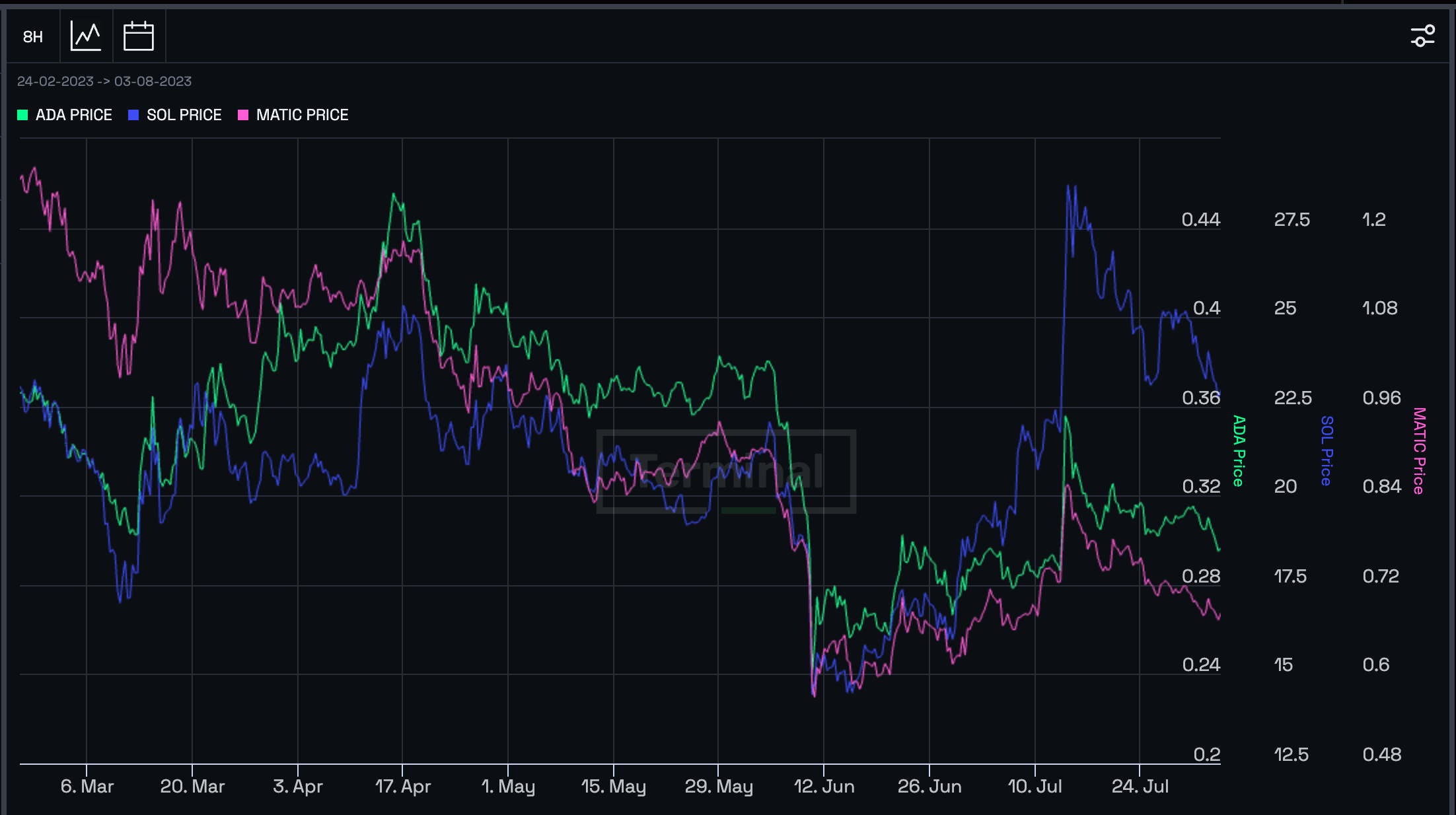Screen dimensions: 1456x815
Task: Click the 6. Mar x-axis label
Action: click(x=87, y=787)
